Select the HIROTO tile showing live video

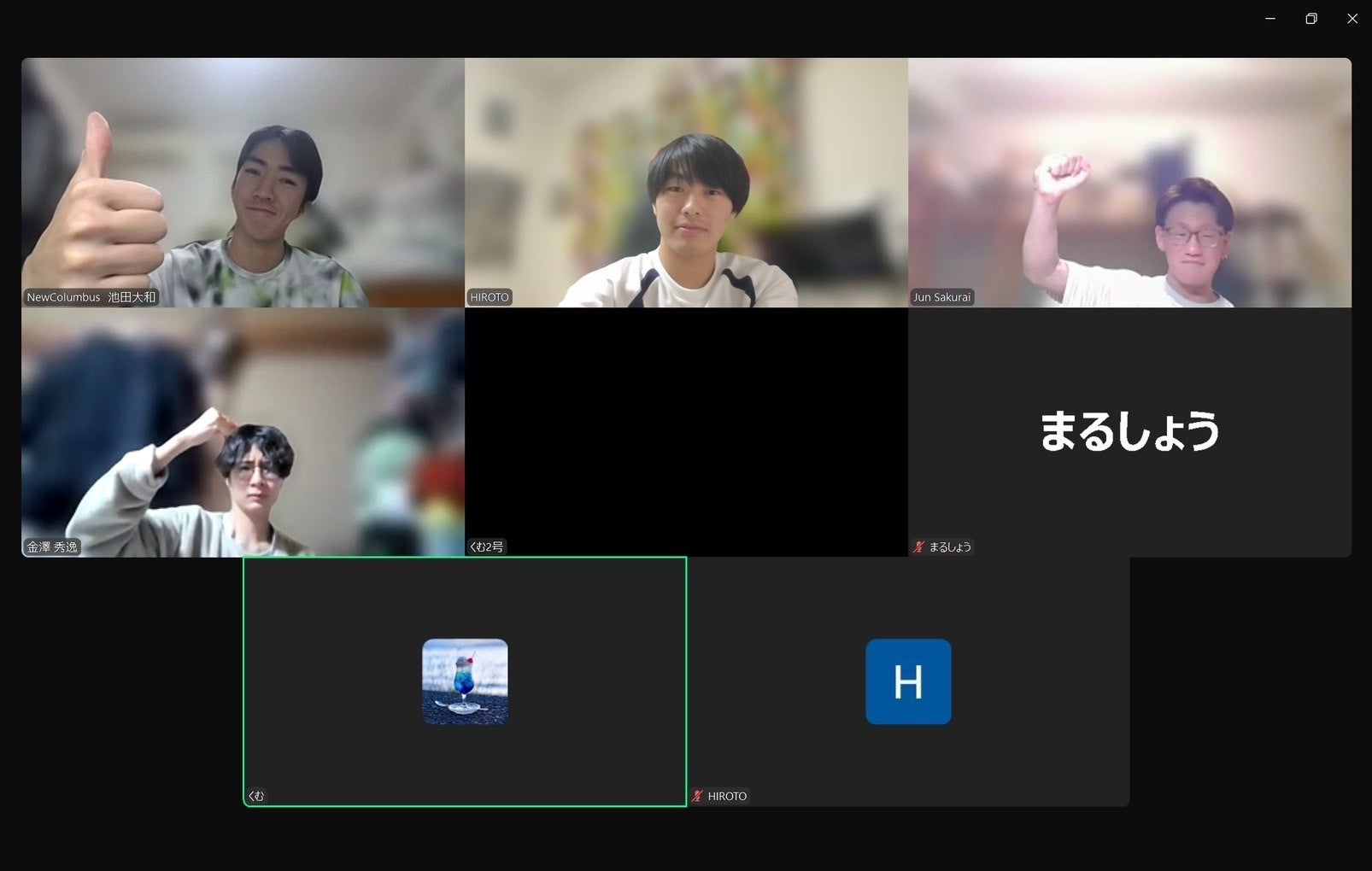click(686, 182)
